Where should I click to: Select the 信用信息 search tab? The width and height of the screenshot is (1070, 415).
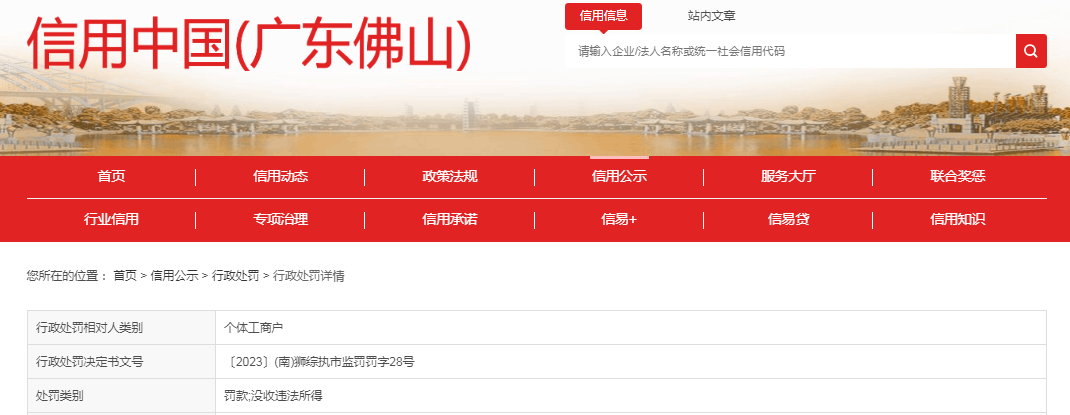[x=603, y=16]
